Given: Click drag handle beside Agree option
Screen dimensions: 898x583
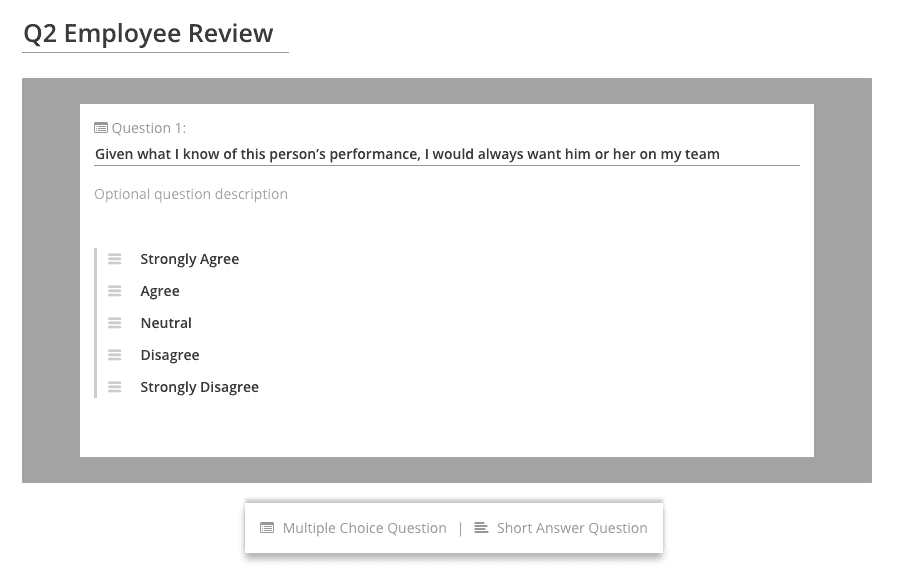Looking at the screenshot, I should 115,291.
